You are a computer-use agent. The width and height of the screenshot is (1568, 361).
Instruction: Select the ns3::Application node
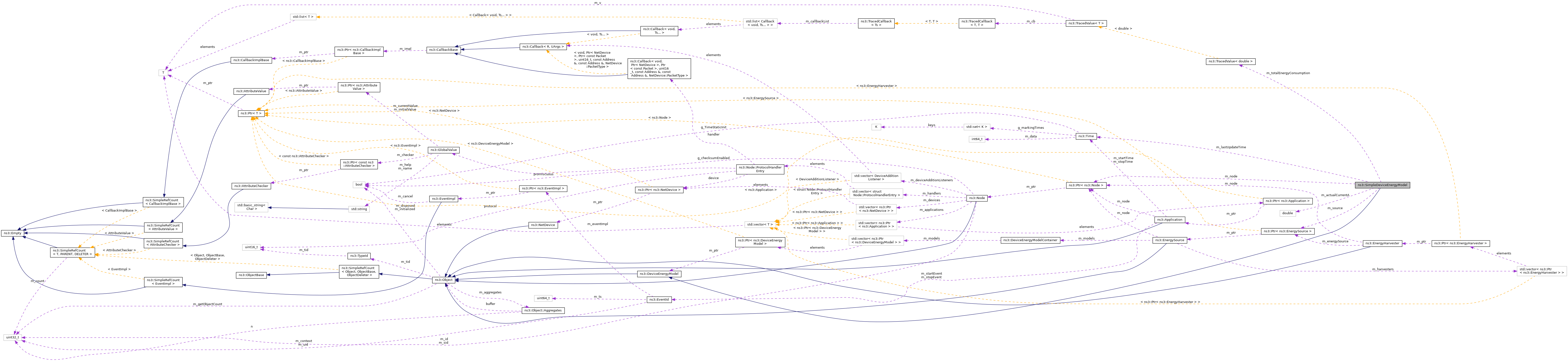pyautogui.click(x=1169, y=219)
